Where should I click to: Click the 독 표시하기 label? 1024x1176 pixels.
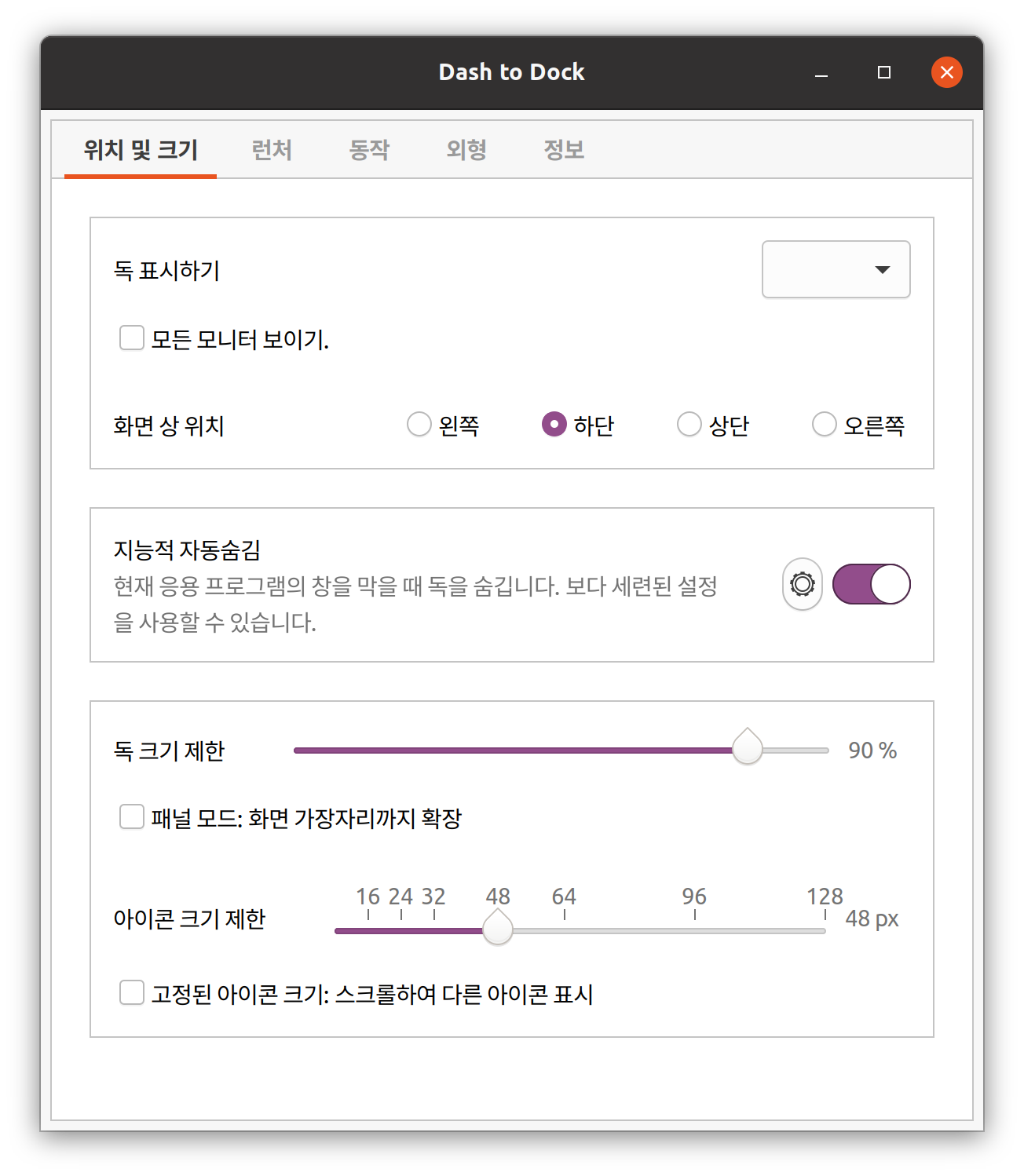tap(166, 270)
